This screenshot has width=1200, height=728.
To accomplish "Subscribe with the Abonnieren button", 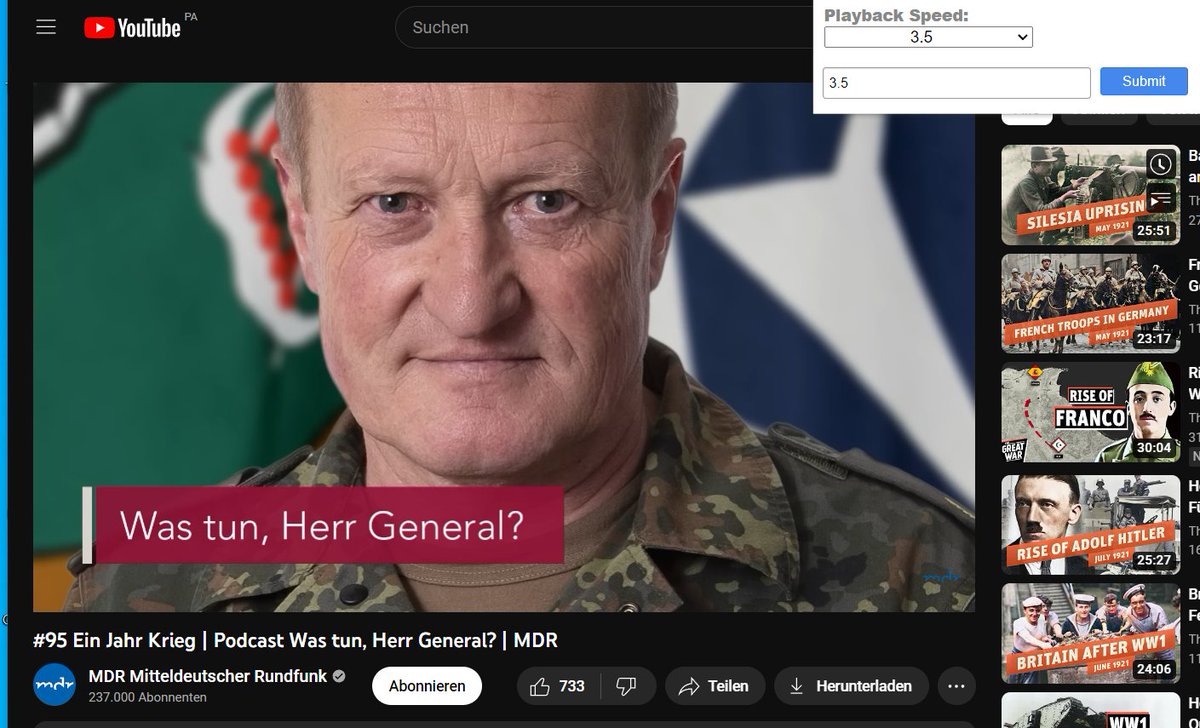I will click(x=427, y=686).
